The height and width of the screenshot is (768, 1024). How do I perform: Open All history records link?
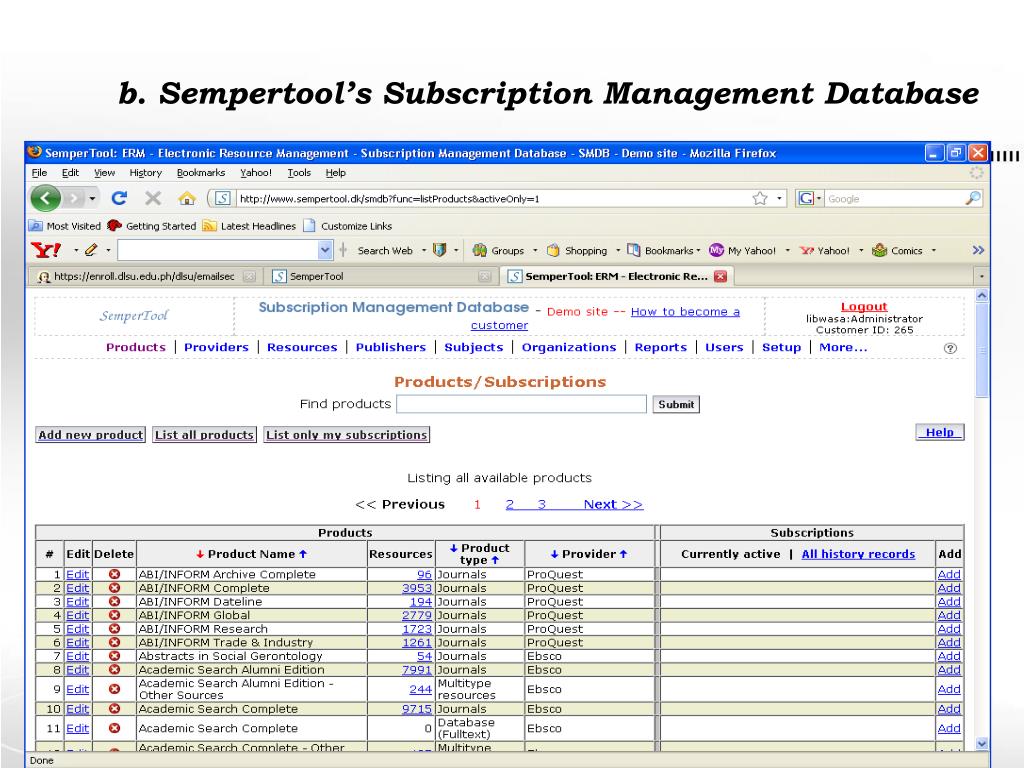pyautogui.click(x=858, y=554)
